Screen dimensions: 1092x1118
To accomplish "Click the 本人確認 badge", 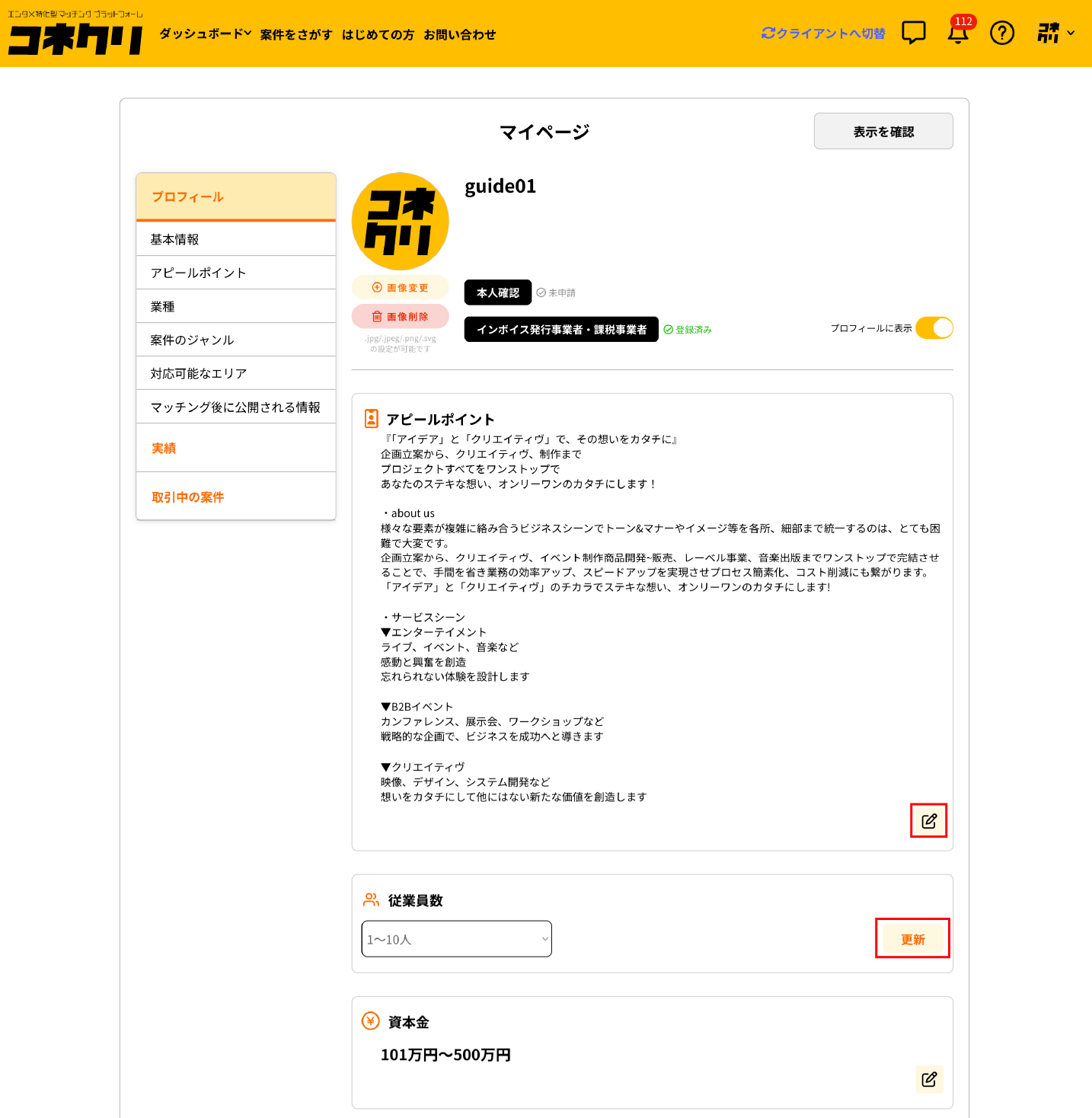I will pos(497,292).
